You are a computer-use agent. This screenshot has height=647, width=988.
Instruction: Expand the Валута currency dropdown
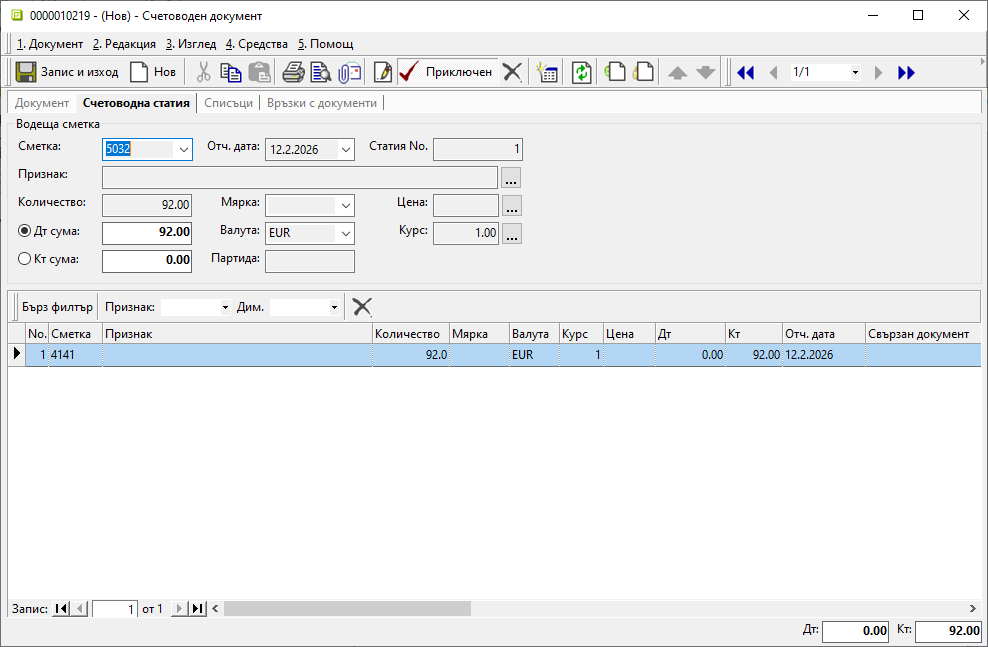(346, 233)
